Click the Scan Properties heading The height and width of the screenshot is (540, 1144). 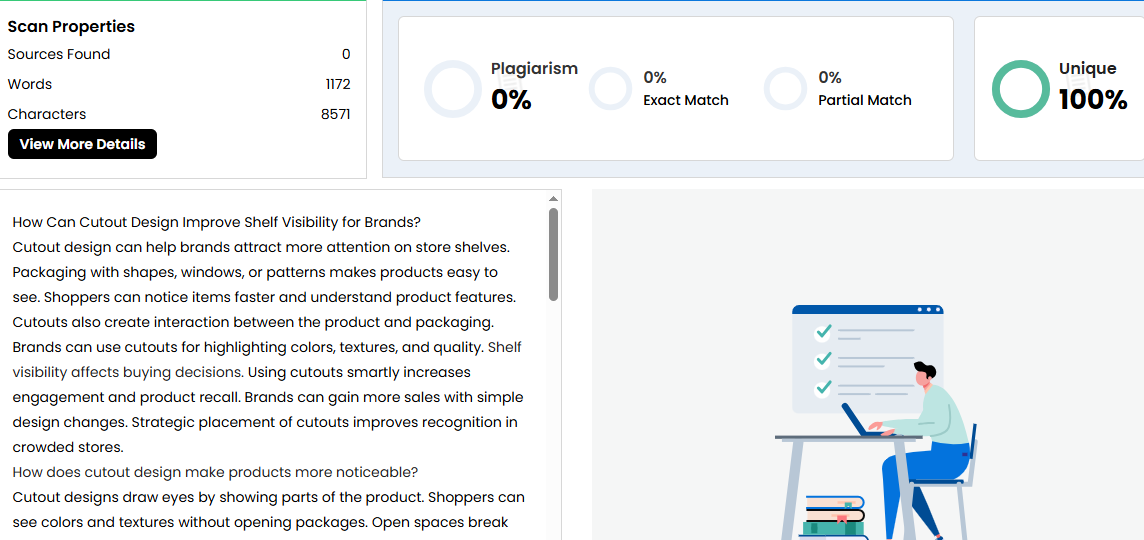(71, 26)
